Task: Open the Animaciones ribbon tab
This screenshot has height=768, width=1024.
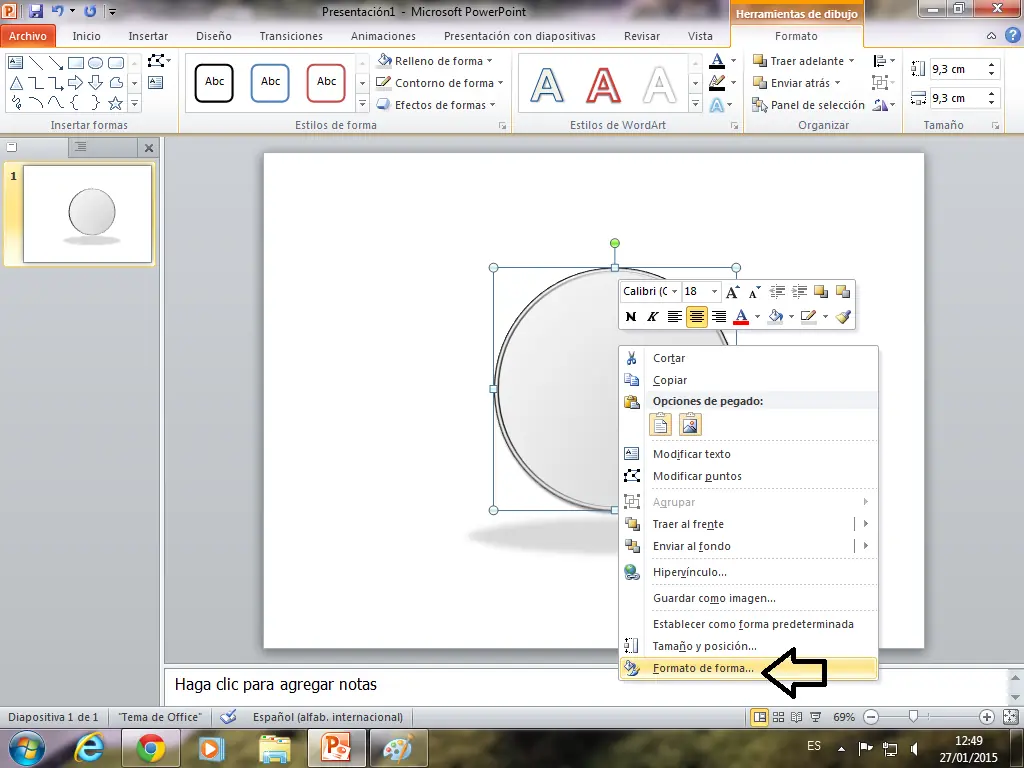Action: 383,36
